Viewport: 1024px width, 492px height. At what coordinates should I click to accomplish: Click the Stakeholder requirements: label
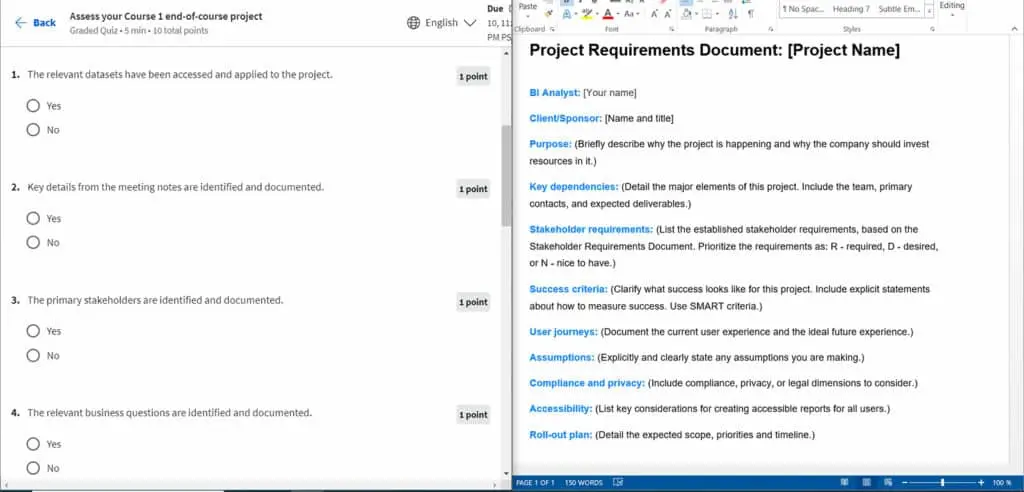click(x=591, y=229)
